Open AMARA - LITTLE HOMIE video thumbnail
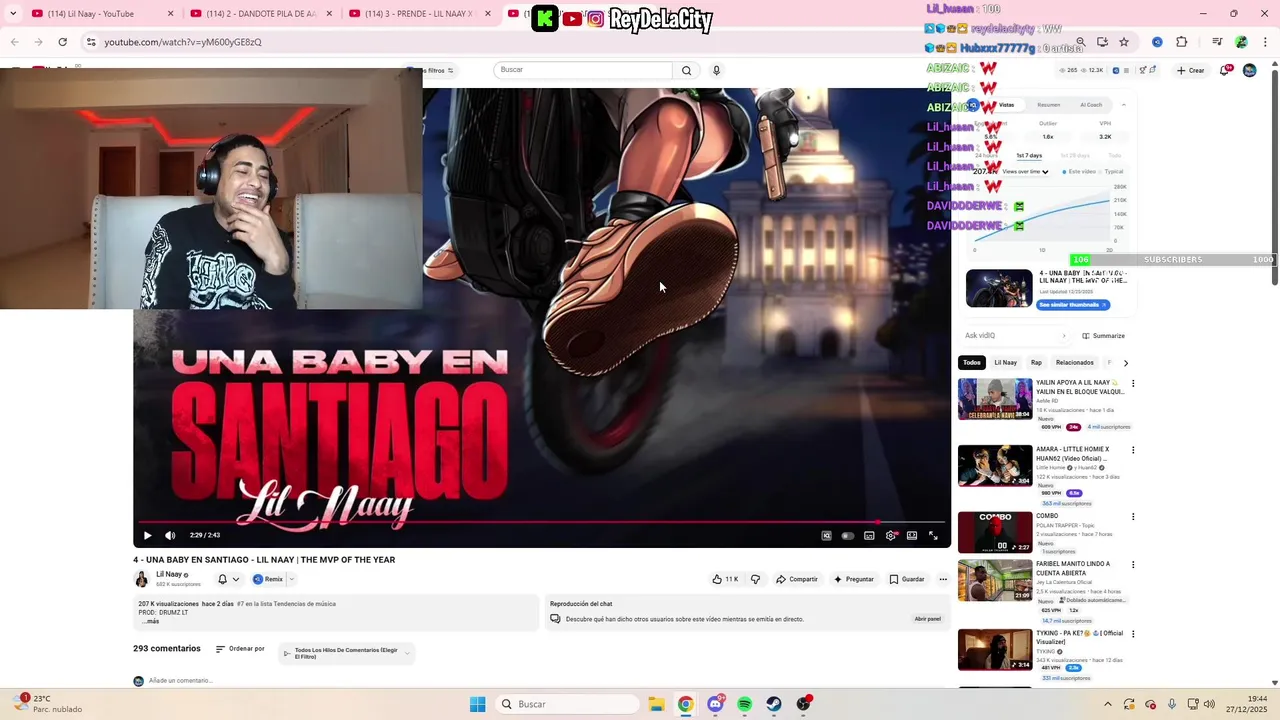 995,466
